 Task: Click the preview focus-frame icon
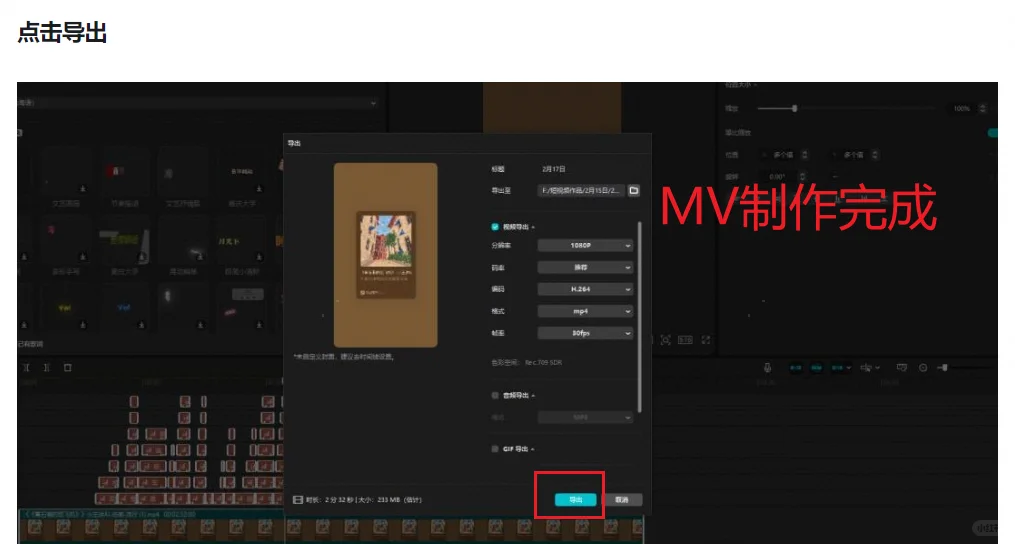click(665, 339)
